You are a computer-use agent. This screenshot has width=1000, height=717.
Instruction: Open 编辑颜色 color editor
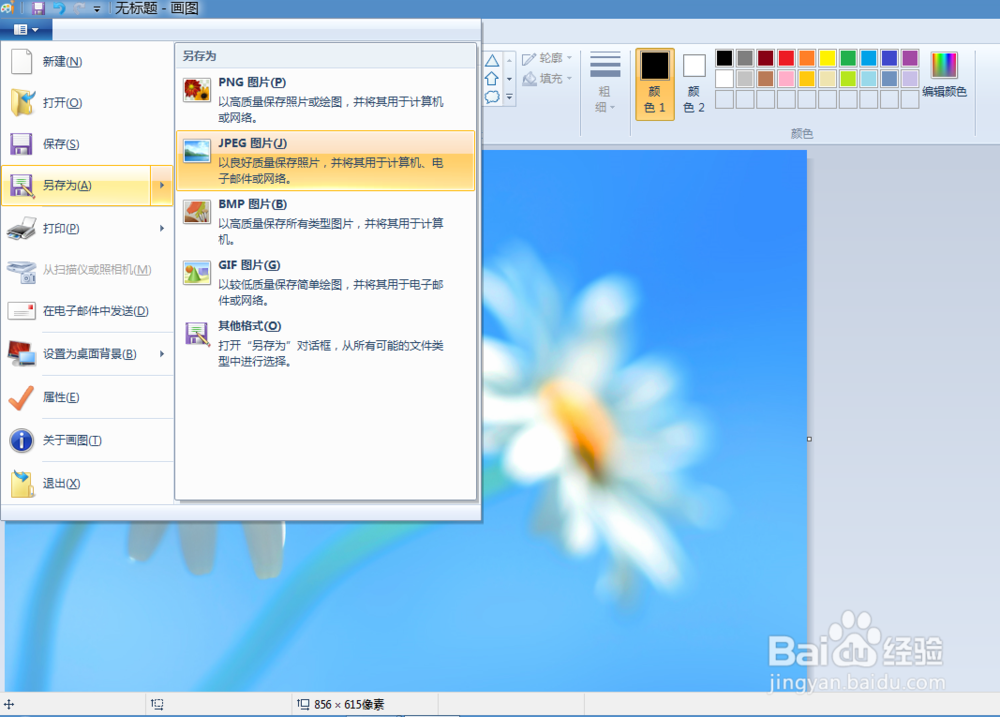tap(945, 74)
